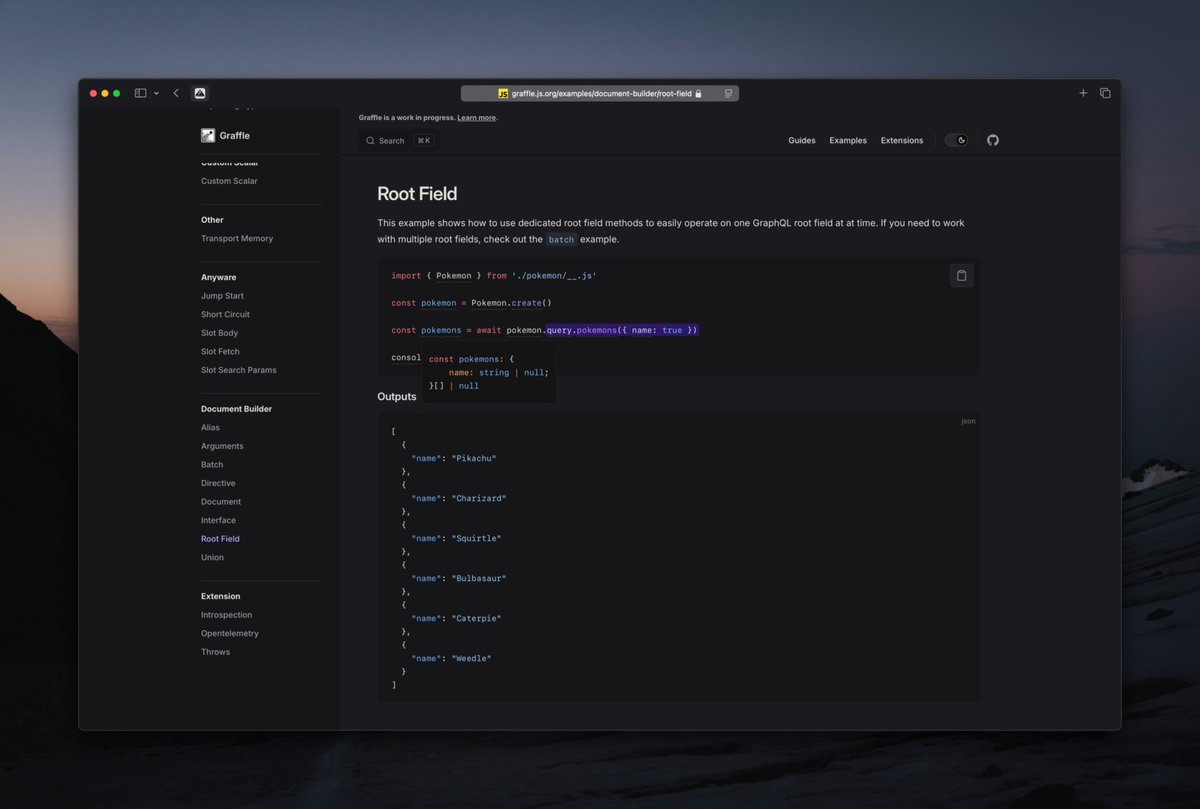This screenshot has width=1200, height=809.
Task: Open the Extensions nav menu
Action: [x=902, y=140]
